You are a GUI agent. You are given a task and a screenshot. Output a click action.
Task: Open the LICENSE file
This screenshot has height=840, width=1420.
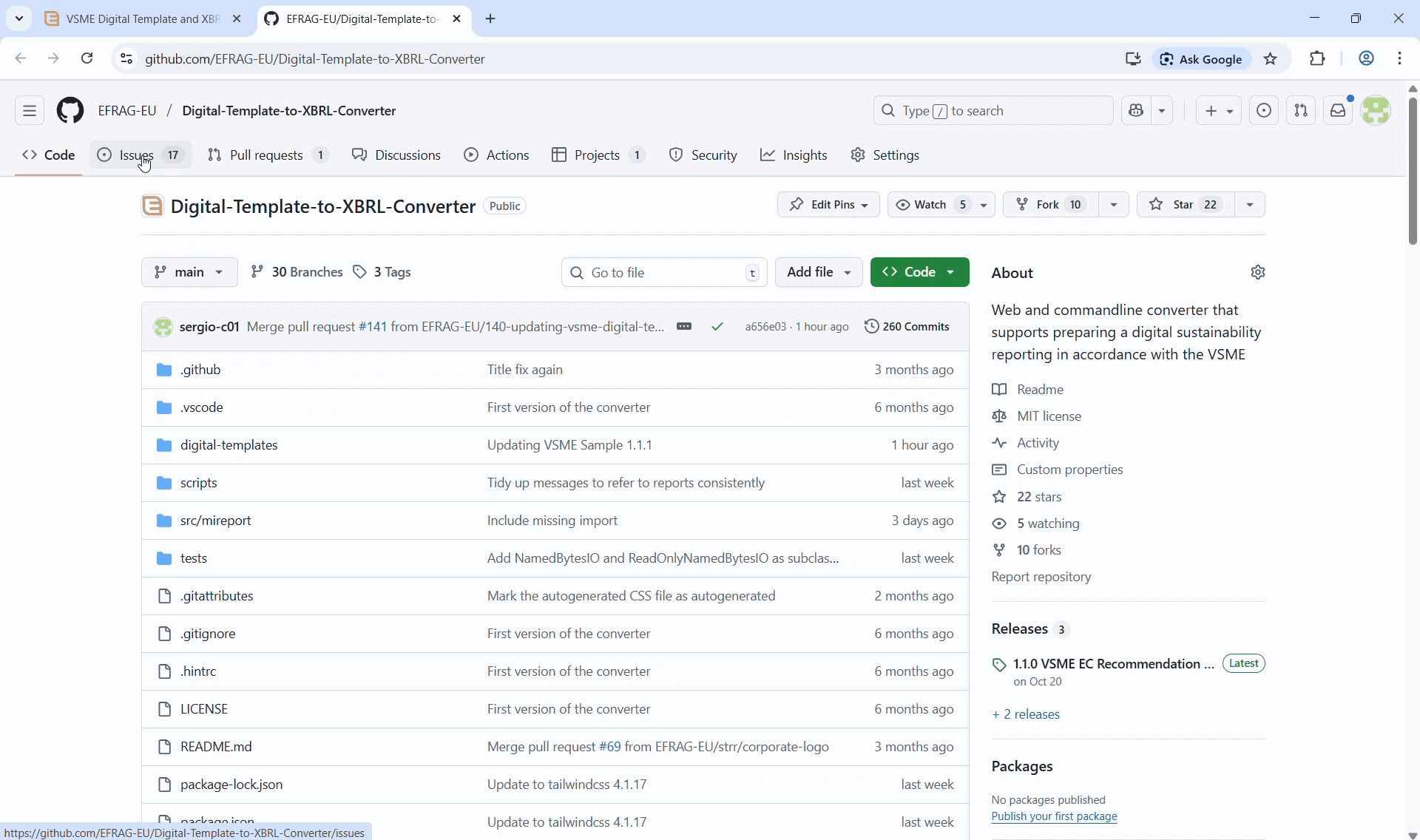pos(204,709)
